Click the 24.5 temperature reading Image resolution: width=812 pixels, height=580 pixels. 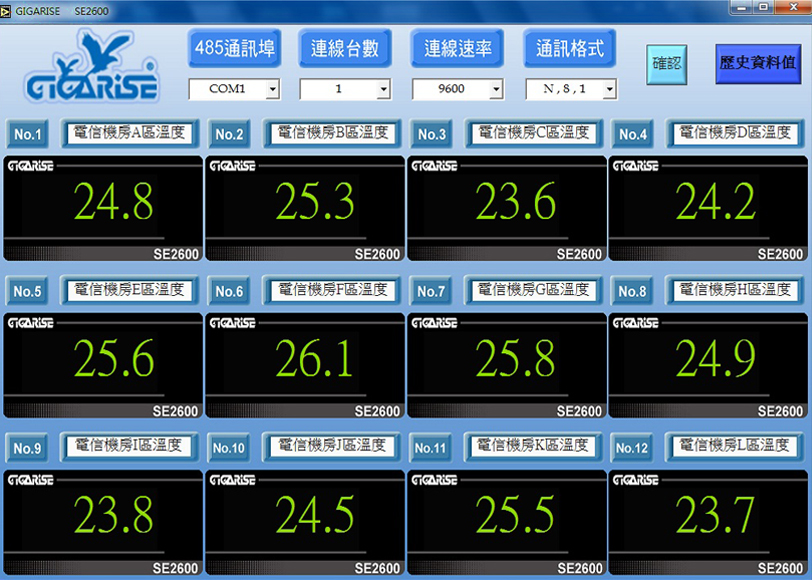click(315, 515)
